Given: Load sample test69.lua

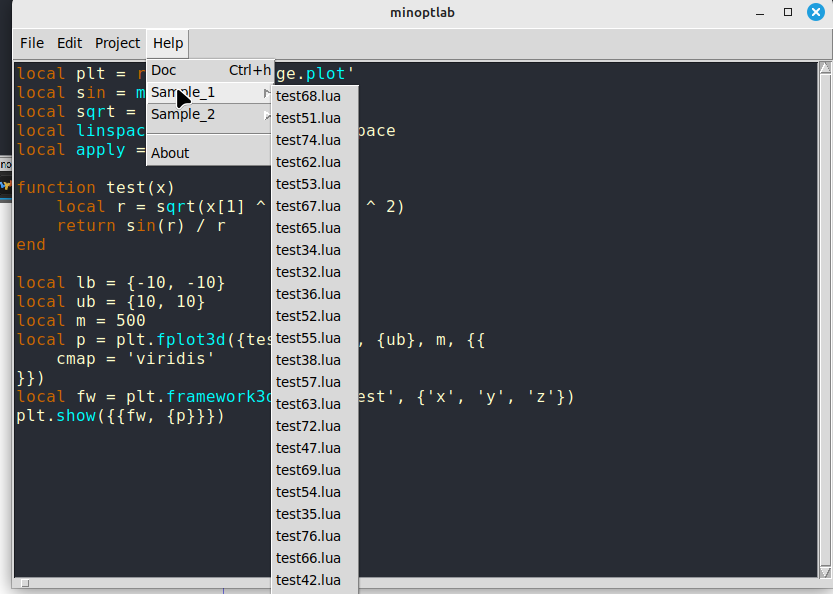Looking at the screenshot, I should [314, 470].
